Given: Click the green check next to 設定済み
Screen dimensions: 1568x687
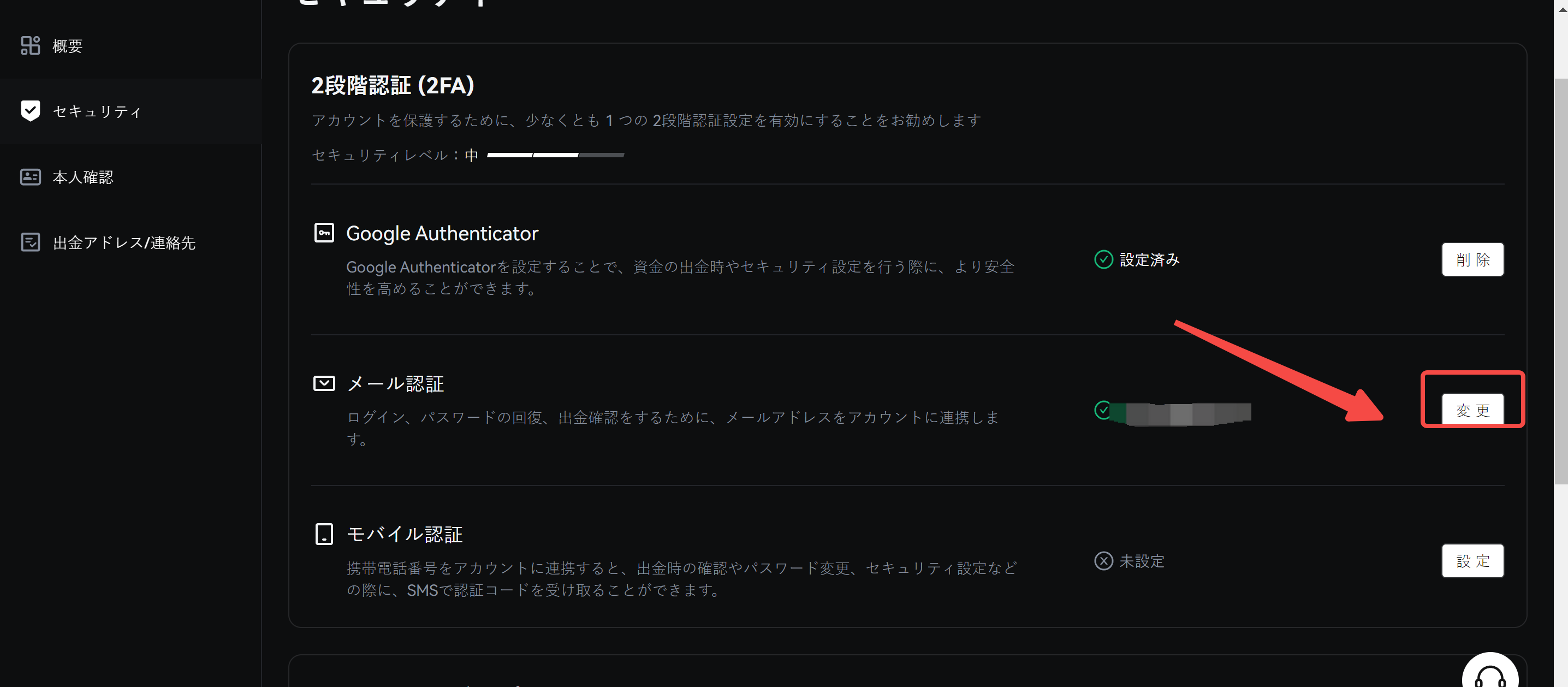Looking at the screenshot, I should [x=1103, y=259].
